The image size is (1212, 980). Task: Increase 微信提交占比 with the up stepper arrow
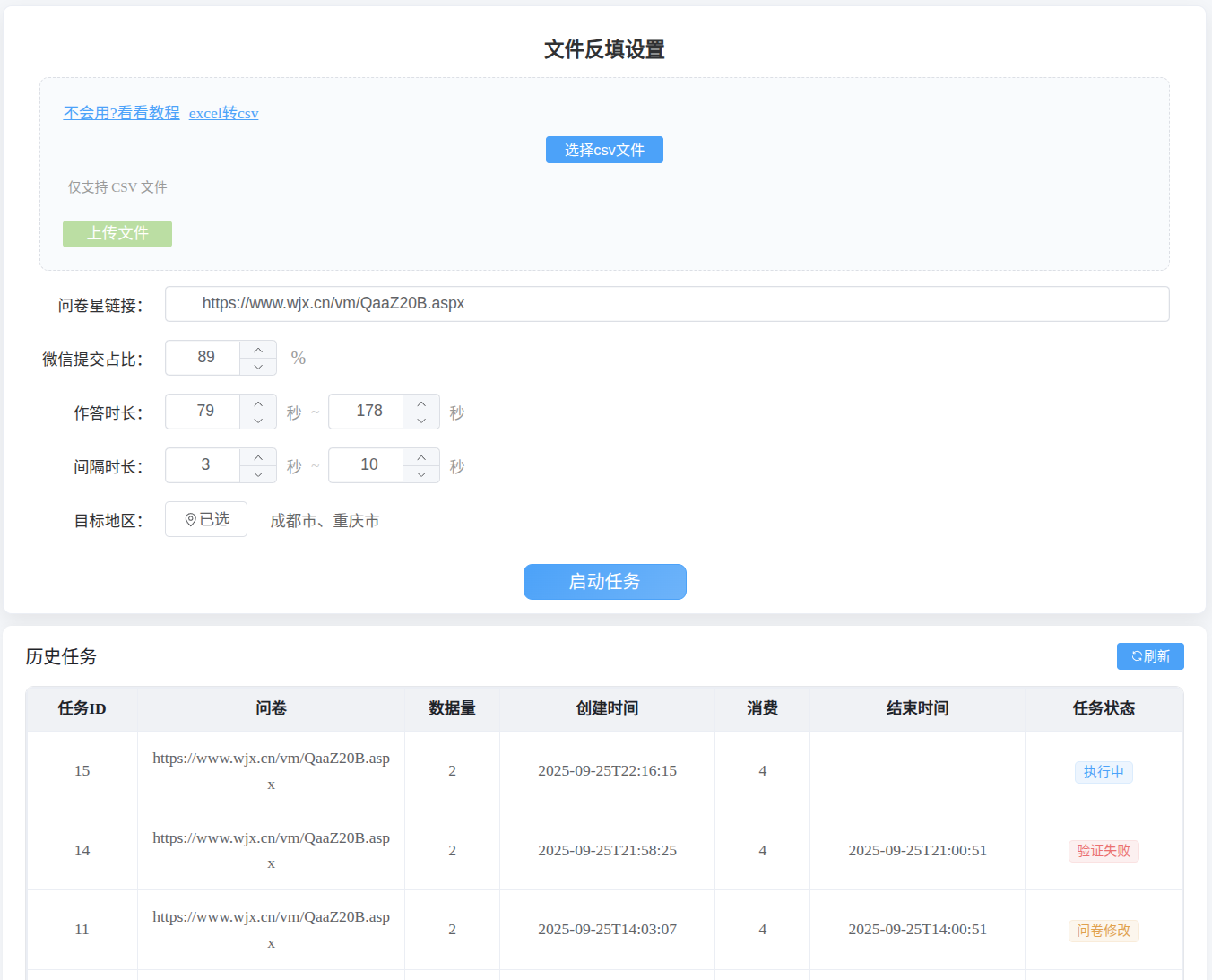tap(257, 350)
